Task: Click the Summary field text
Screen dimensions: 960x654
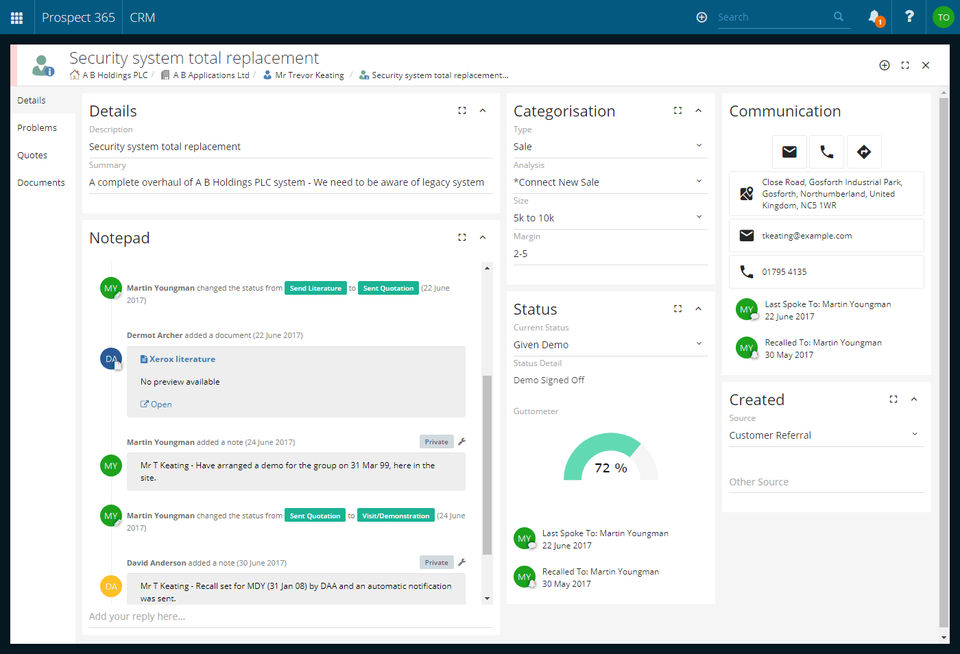Action: 290,182
